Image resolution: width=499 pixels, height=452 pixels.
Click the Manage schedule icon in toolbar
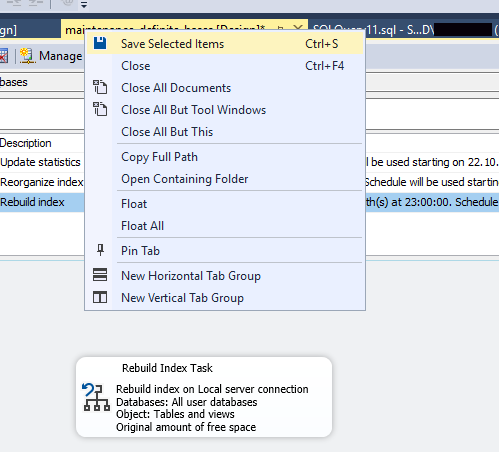tap(27, 56)
